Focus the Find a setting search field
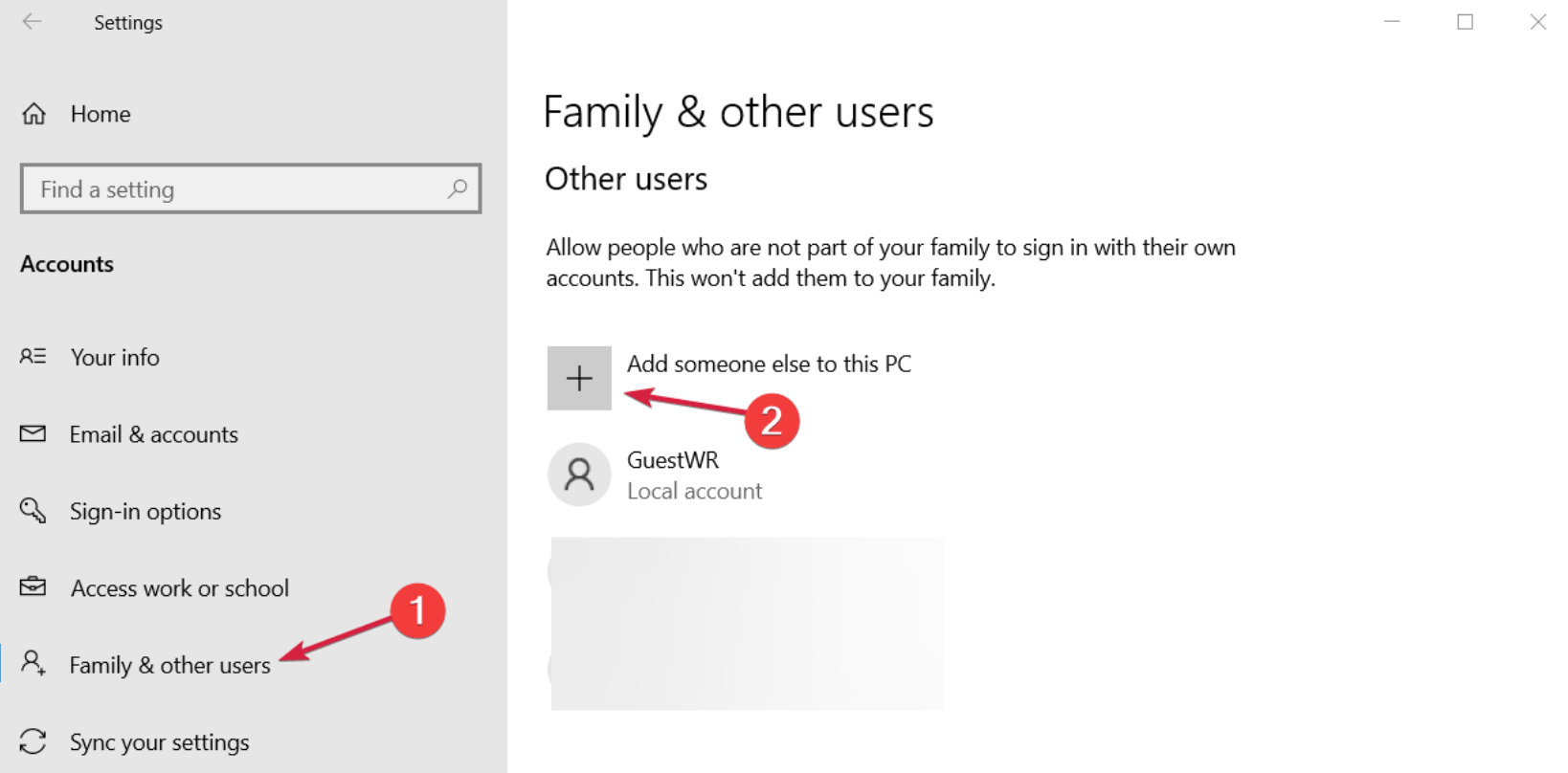 point(251,188)
